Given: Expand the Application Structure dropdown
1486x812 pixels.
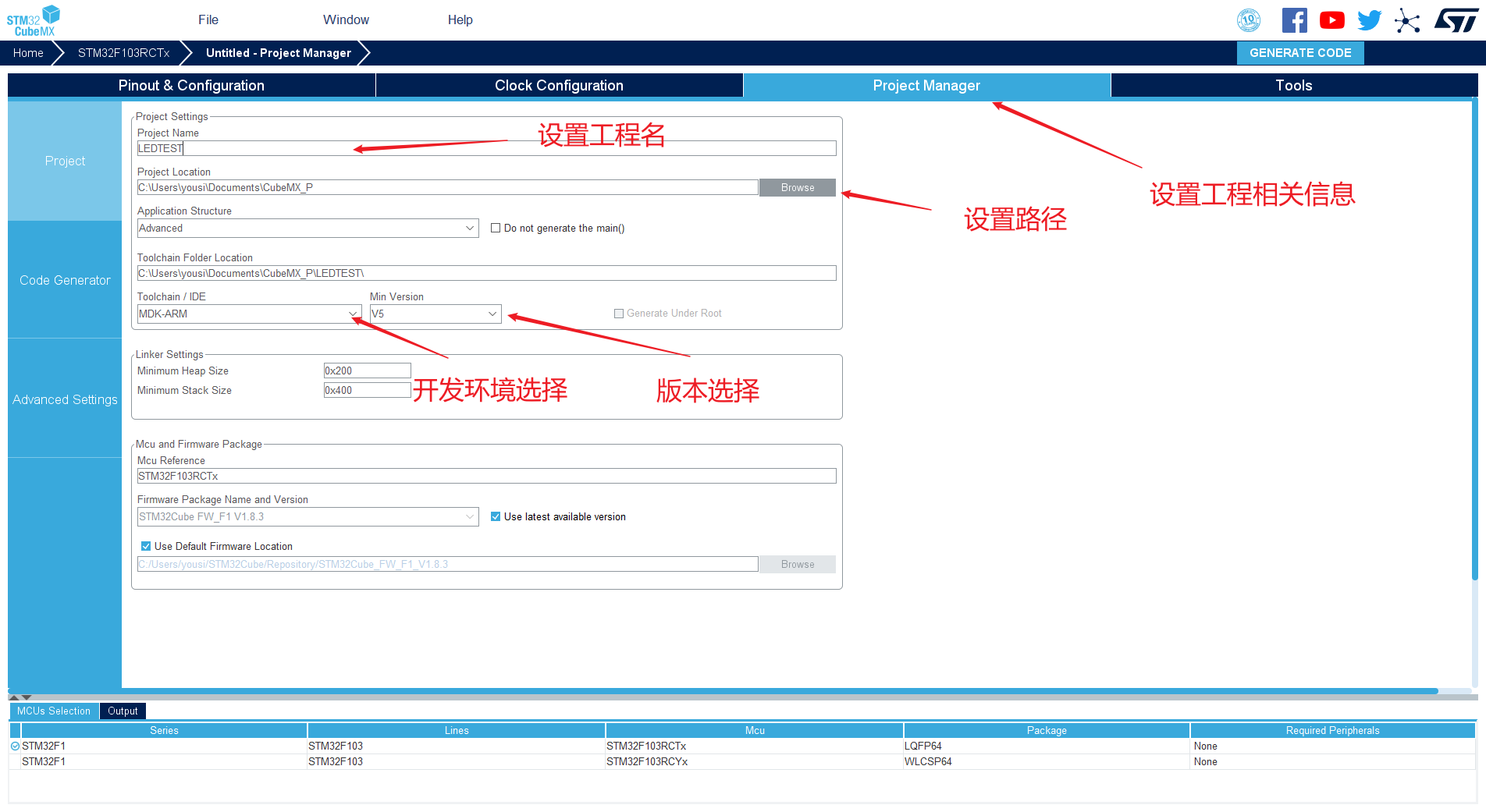Looking at the screenshot, I should pyautogui.click(x=308, y=228).
